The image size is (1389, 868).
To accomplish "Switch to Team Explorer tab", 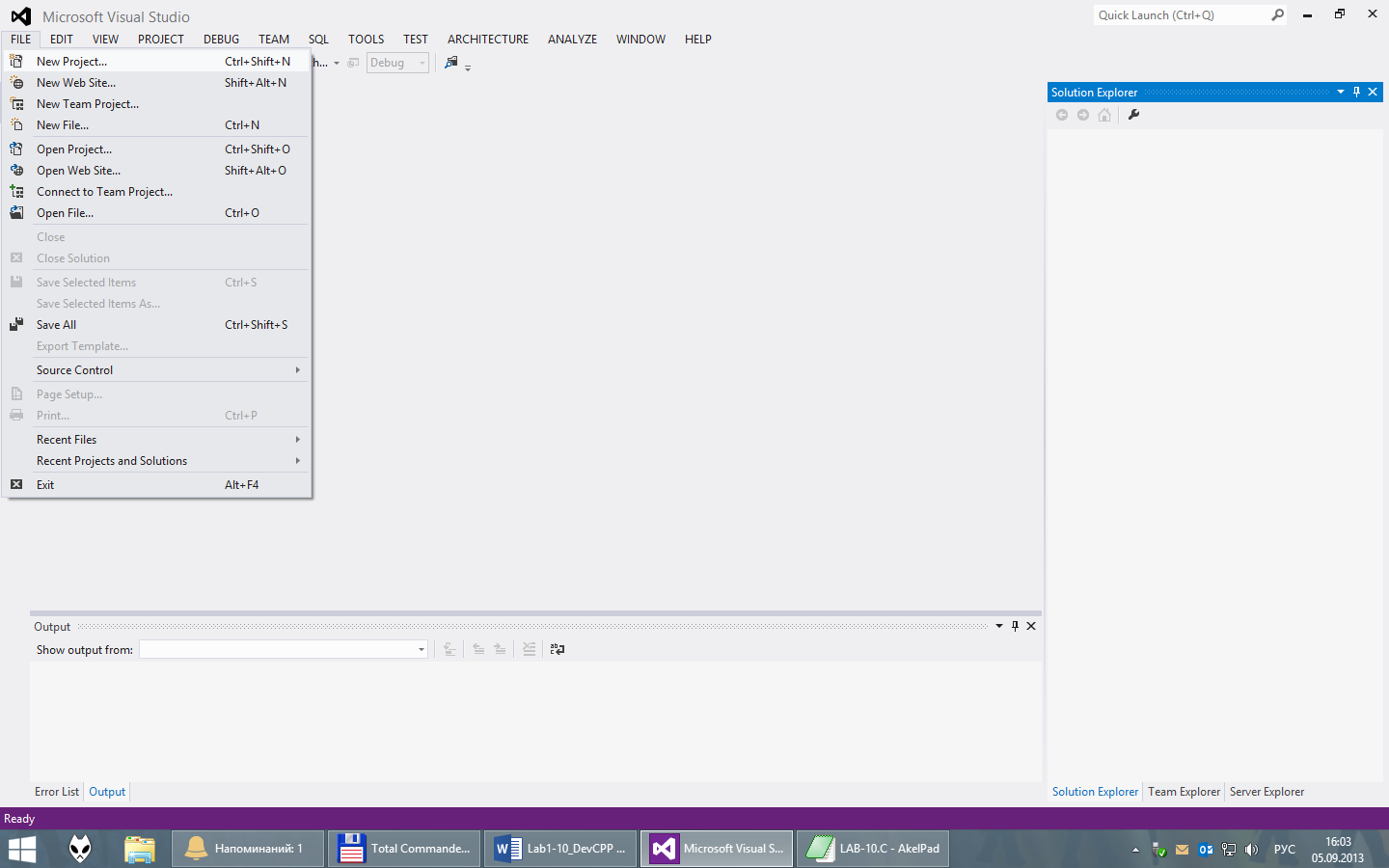I will [x=1184, y=792].
